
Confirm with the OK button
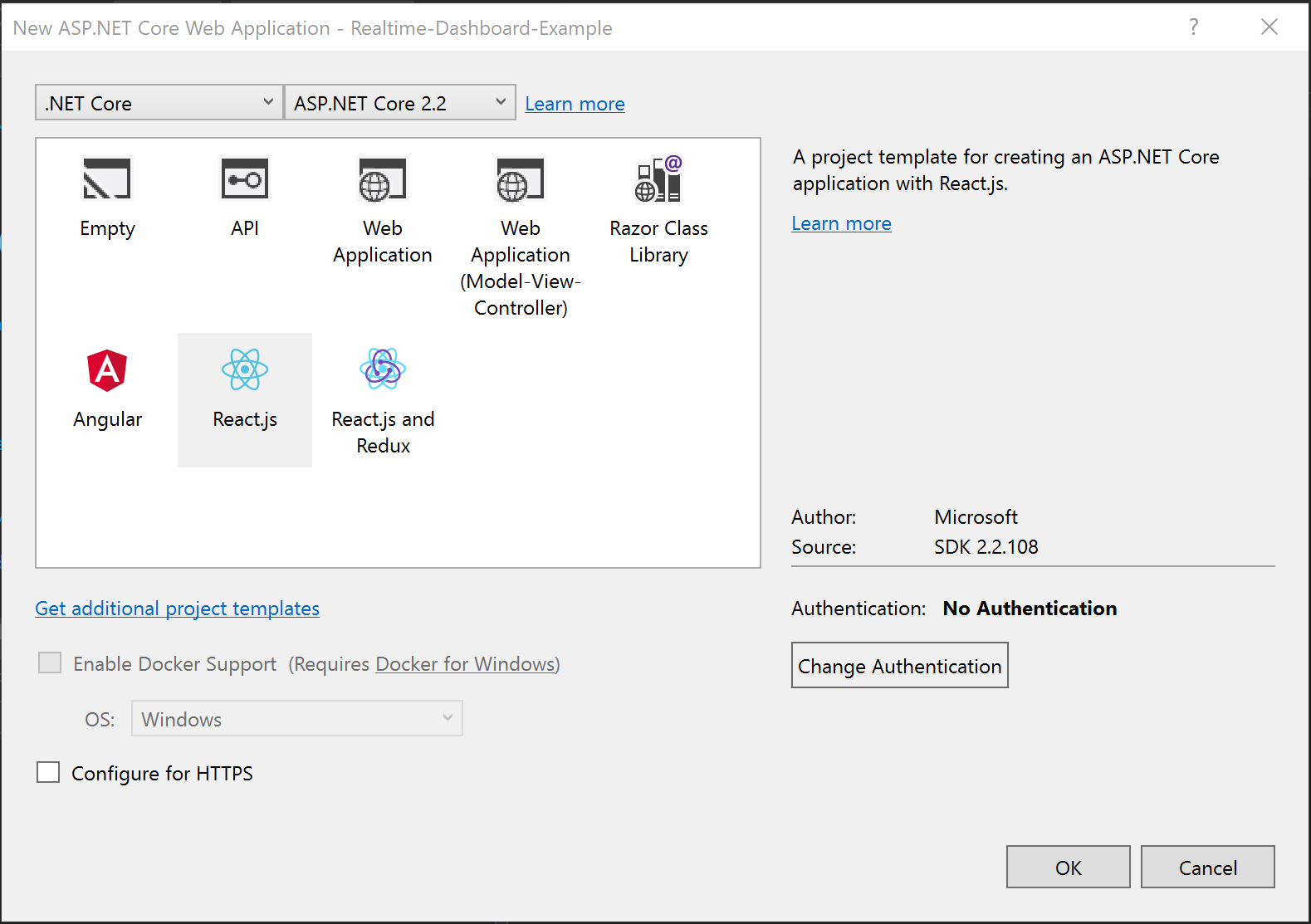click(1069, 868)
